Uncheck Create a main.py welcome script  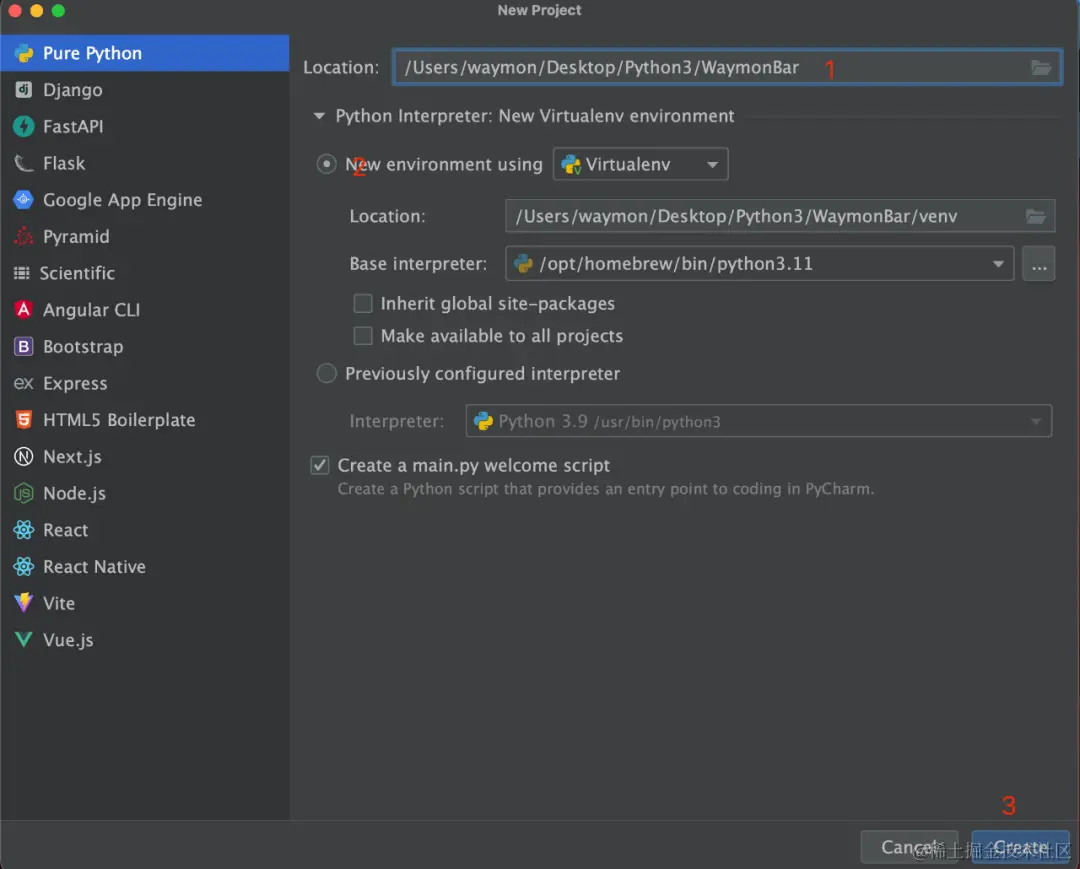(320, 465)
